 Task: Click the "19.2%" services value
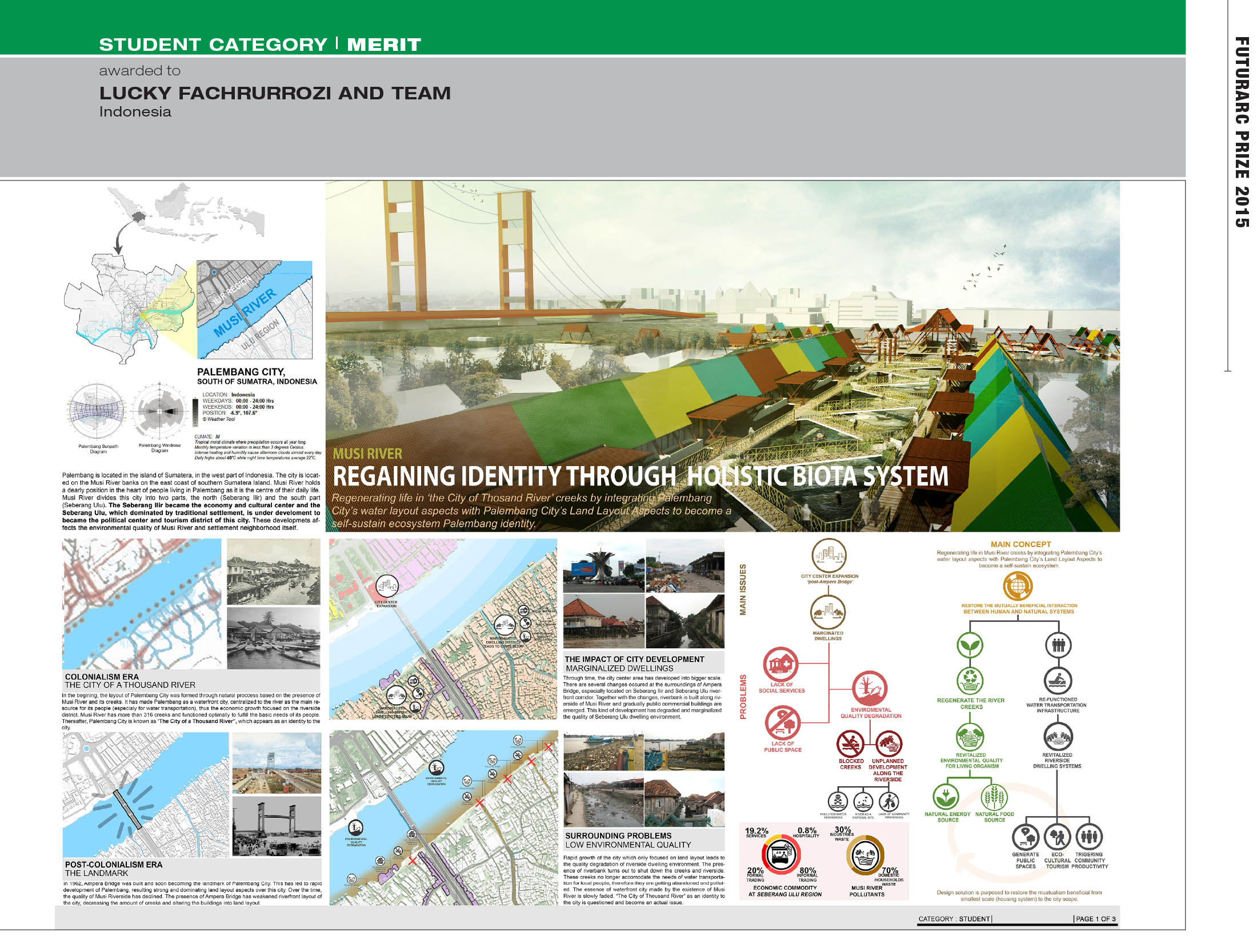[756, 831]
